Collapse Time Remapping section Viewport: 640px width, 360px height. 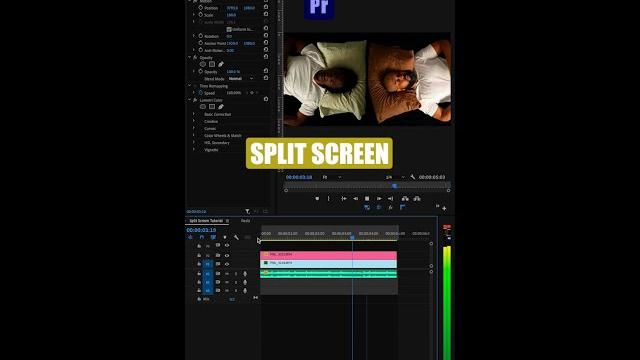coord(189,86)
